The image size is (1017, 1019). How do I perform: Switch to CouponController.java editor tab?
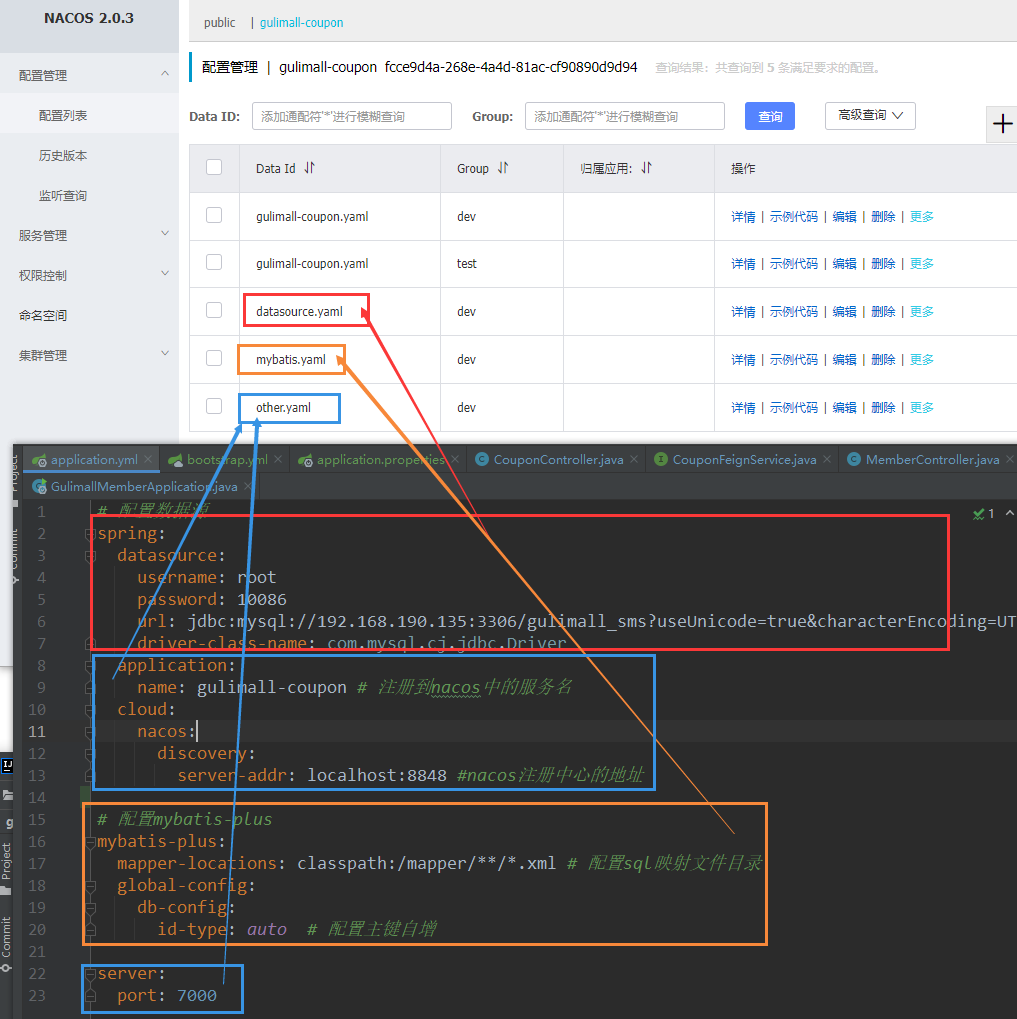[x=558, y=459]
